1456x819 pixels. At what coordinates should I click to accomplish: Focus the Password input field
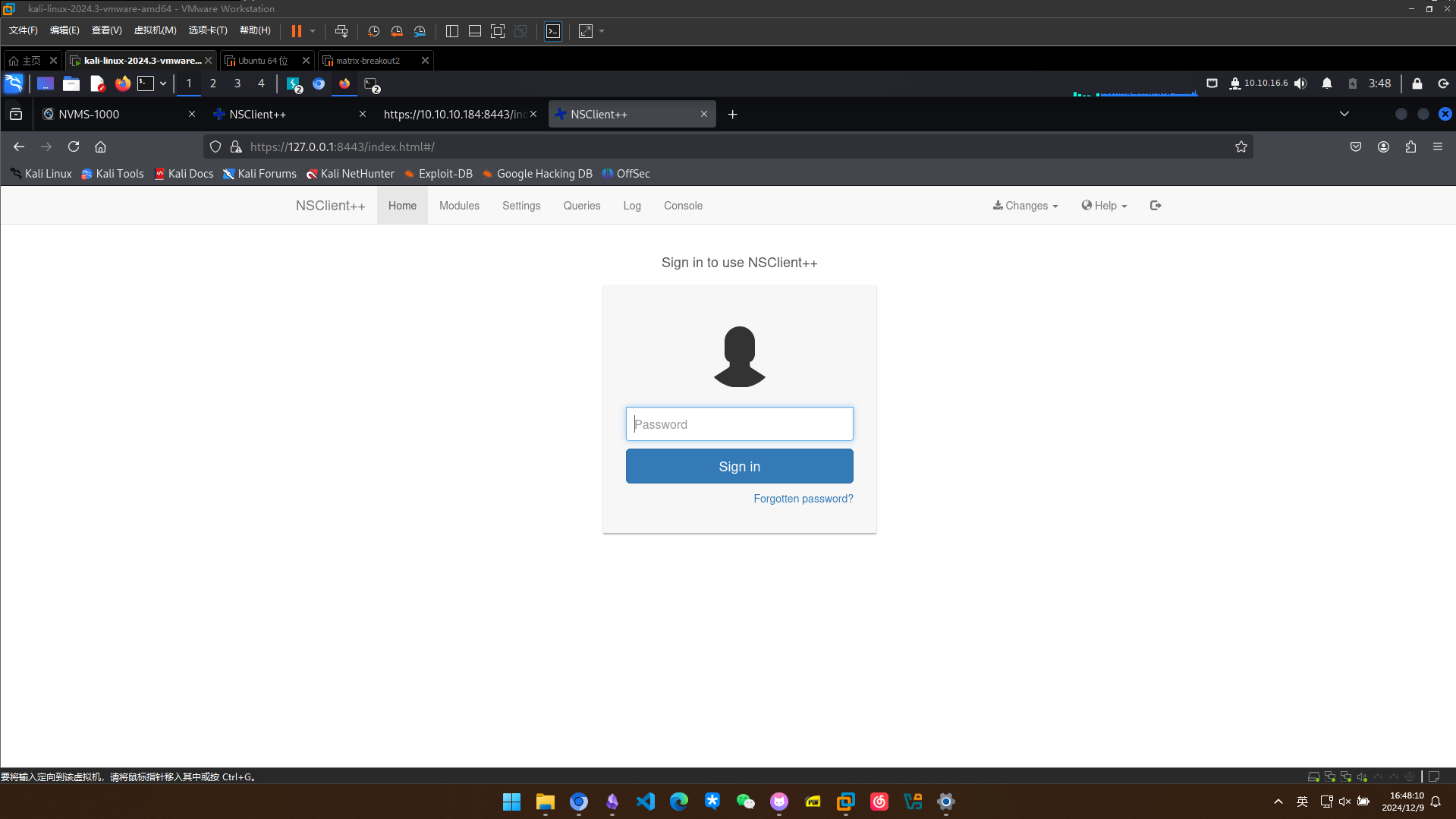coord(739,424)
